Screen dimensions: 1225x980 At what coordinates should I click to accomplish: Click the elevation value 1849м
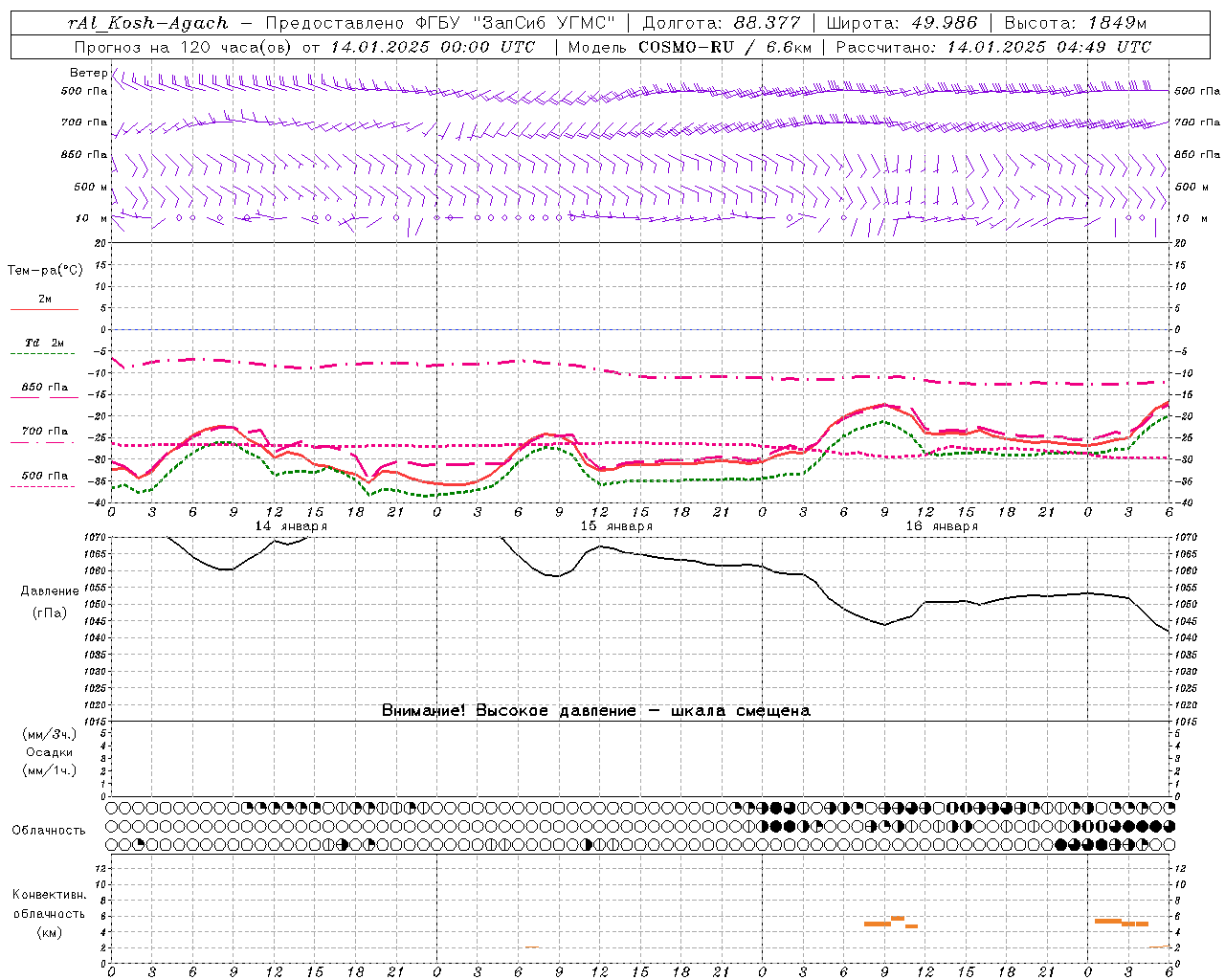pos(1117,23)
